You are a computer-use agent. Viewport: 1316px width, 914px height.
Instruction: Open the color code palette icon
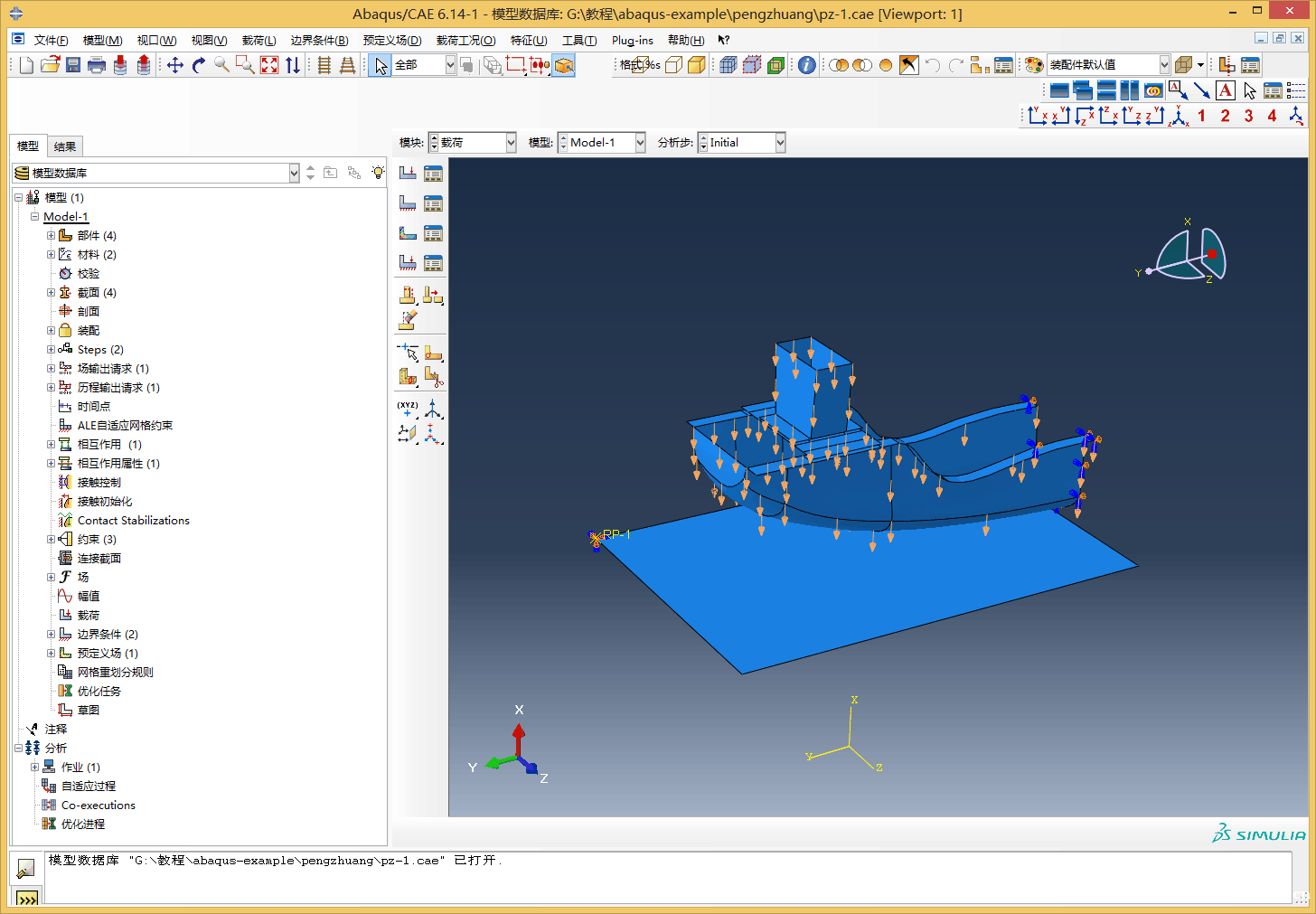point(1034,65)
